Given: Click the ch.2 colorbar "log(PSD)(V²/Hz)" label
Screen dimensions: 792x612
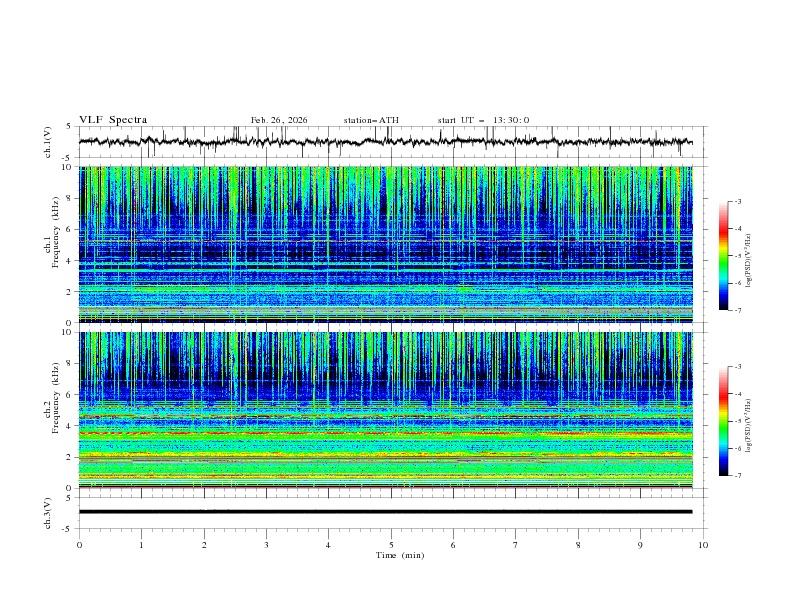Looking at the screenshot, I should [x=748, y=425].
